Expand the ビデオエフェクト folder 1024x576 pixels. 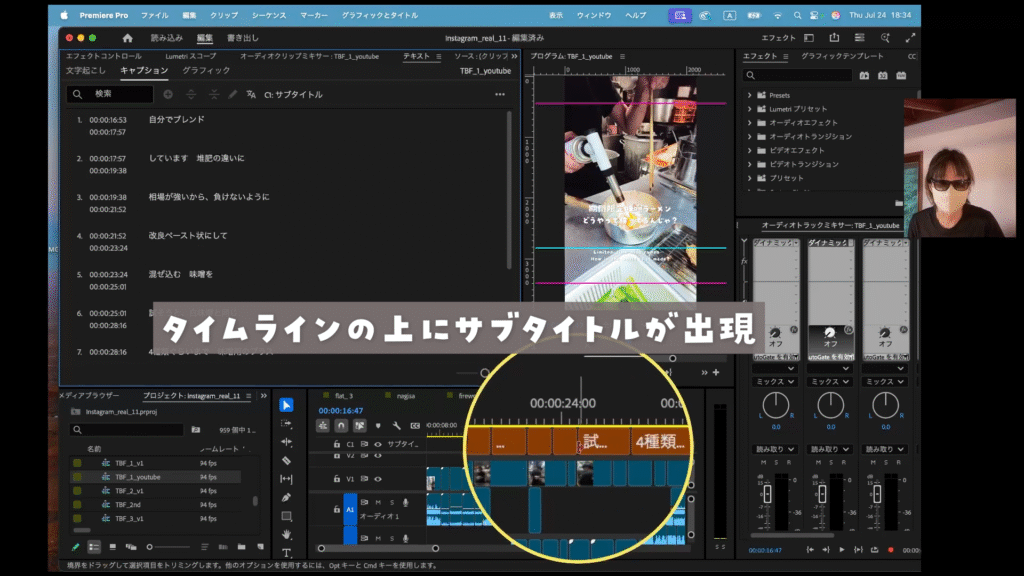tap(750, 150)
